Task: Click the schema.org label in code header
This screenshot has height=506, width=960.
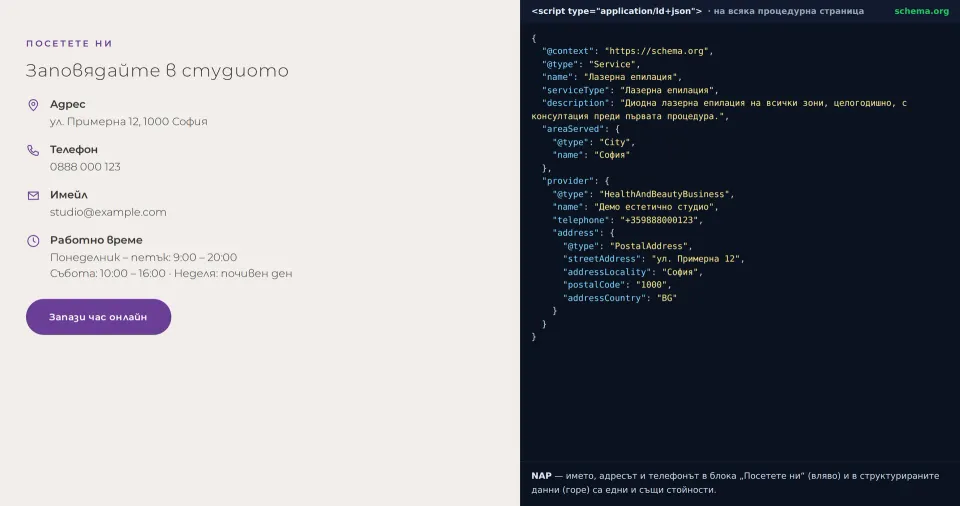Action: (x=921, y=11)
